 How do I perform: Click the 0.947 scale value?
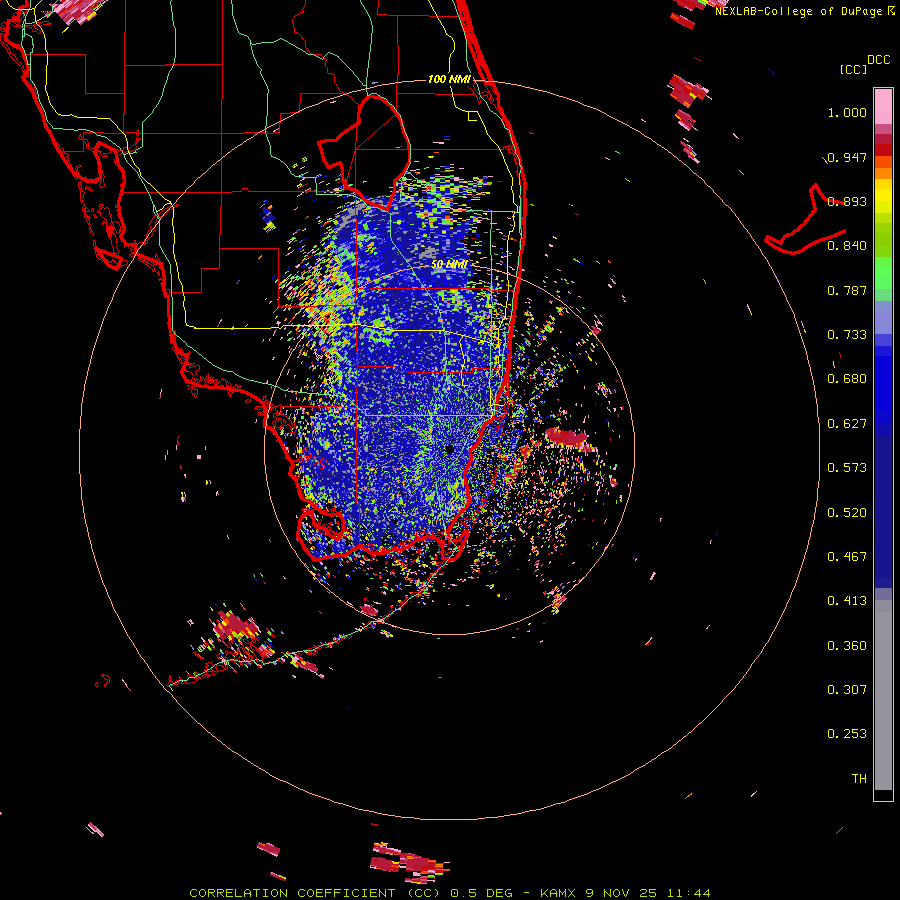pos(847,157)
